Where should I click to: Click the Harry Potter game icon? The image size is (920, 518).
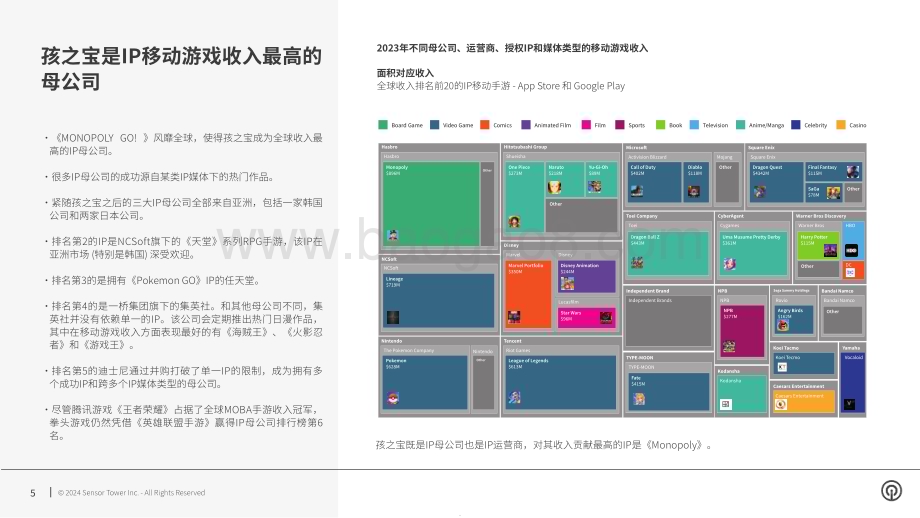(830, 250)
